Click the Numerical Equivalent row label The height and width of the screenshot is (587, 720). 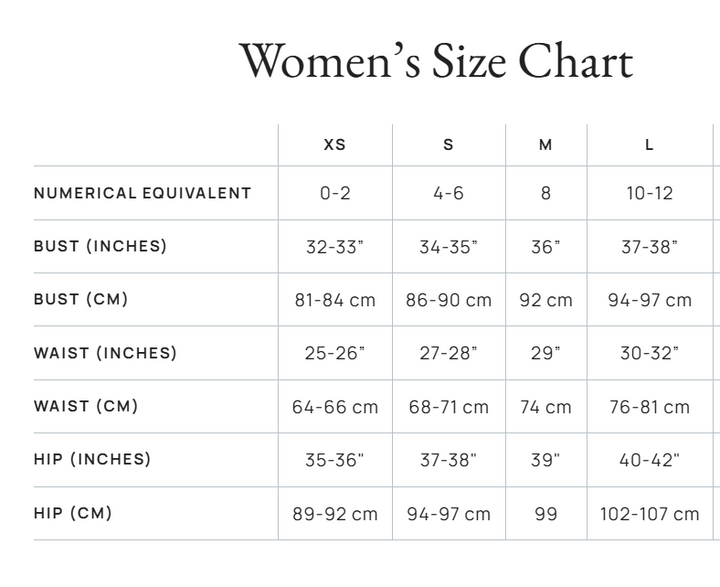pyautogui.click(x=142, y=193)
